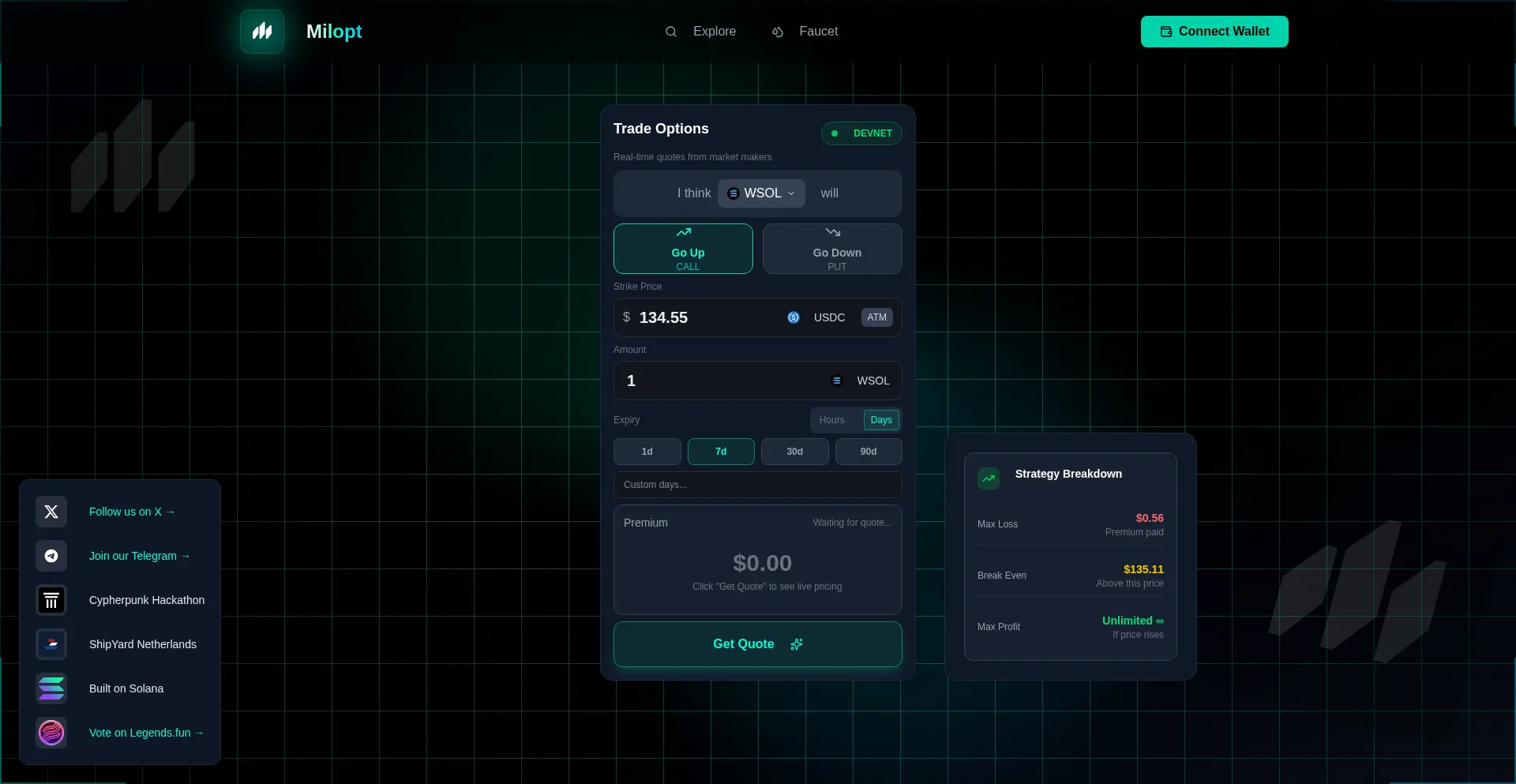Click the ATM strike price badge
The height and width of the screenshot is (784, 1516).
pos(876,317)
